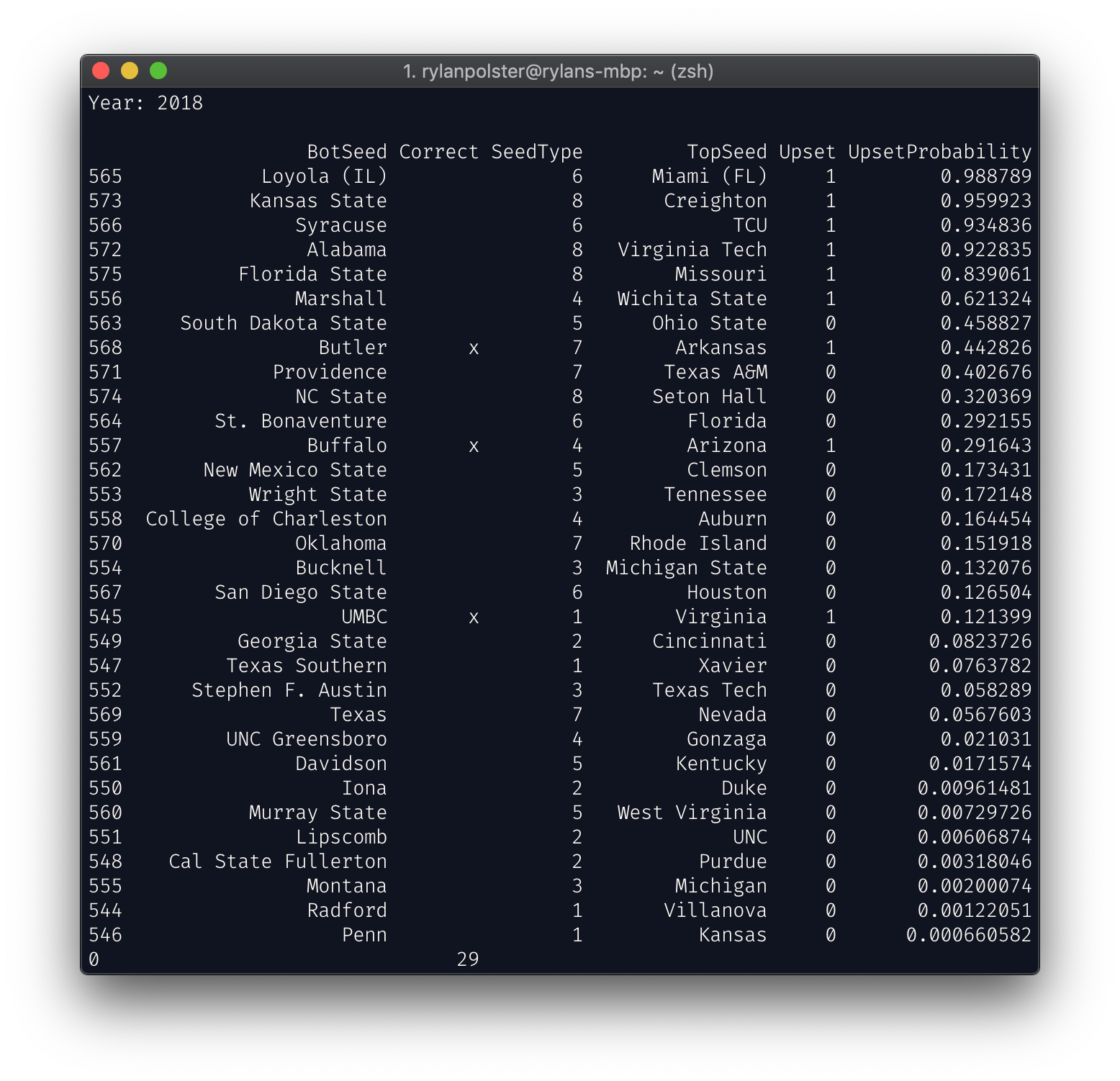Click the team name Arkansas
The width and height of the screenshot is (1120, 1081).
click(721, 348)
